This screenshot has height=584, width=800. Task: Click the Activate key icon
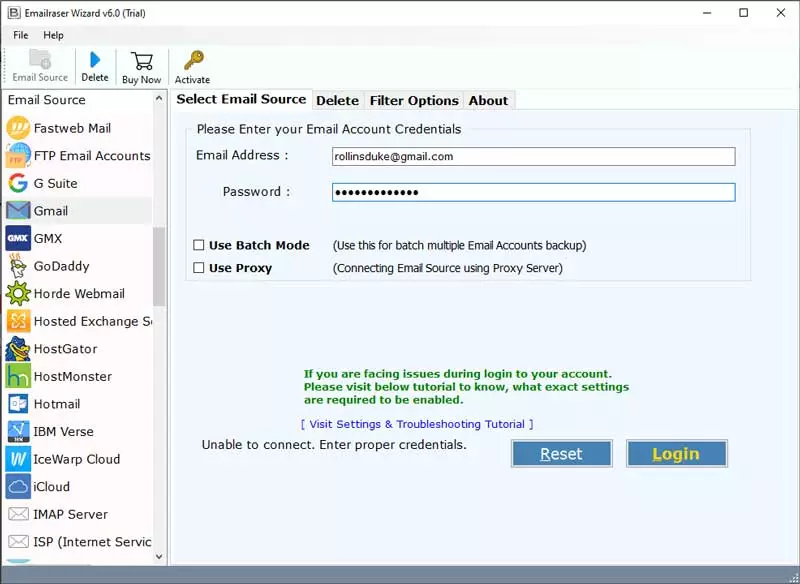tap(194, 60)
